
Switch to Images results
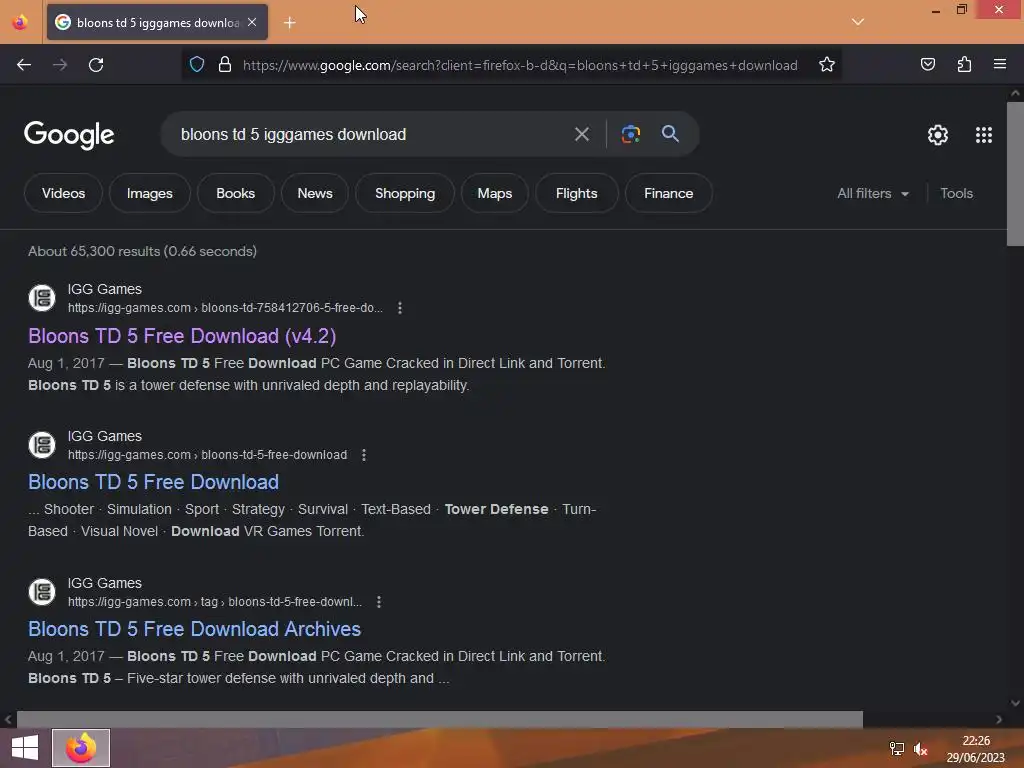pos(150,193)
